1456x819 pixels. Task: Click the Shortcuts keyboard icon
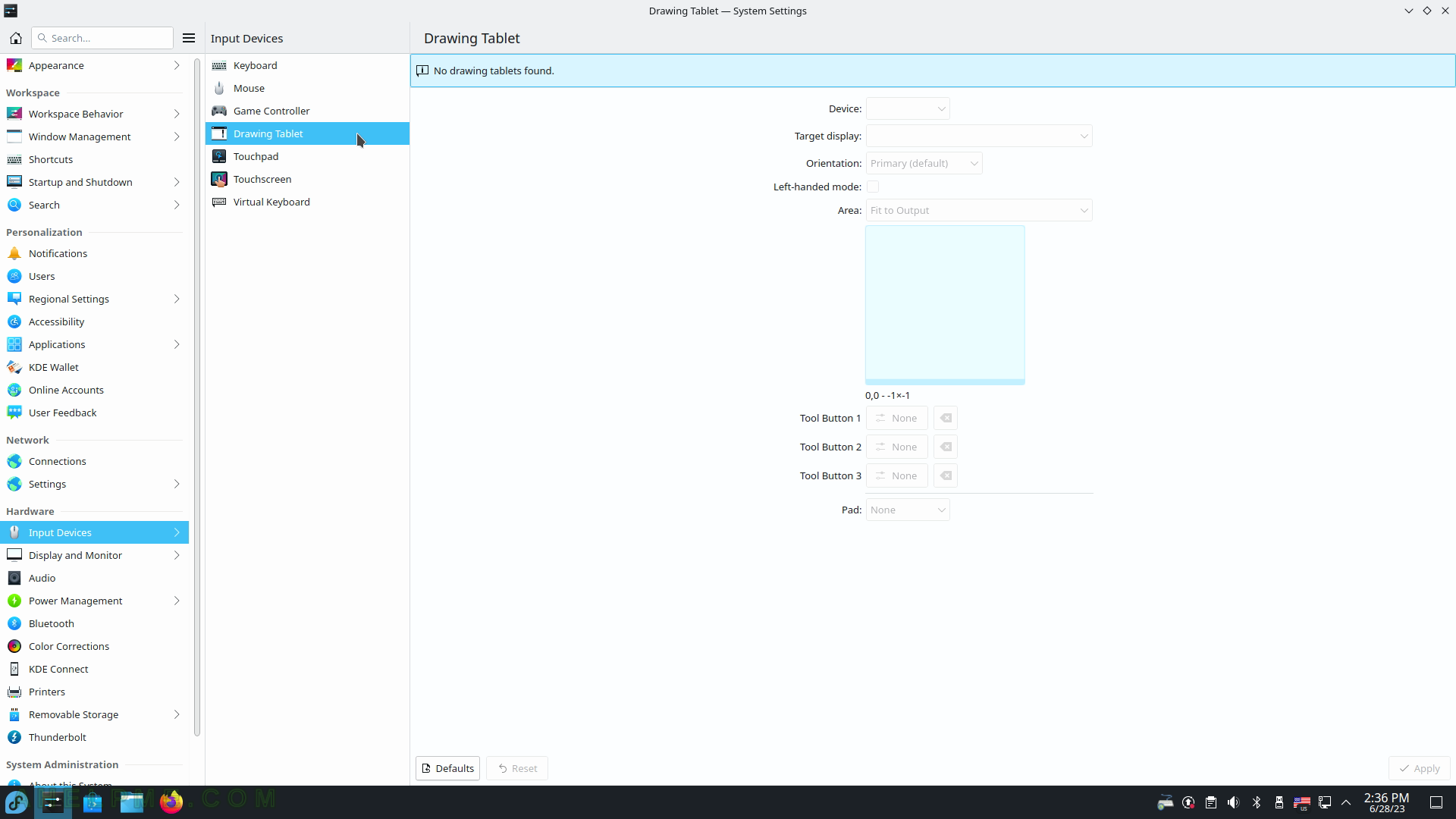(14, 159)
